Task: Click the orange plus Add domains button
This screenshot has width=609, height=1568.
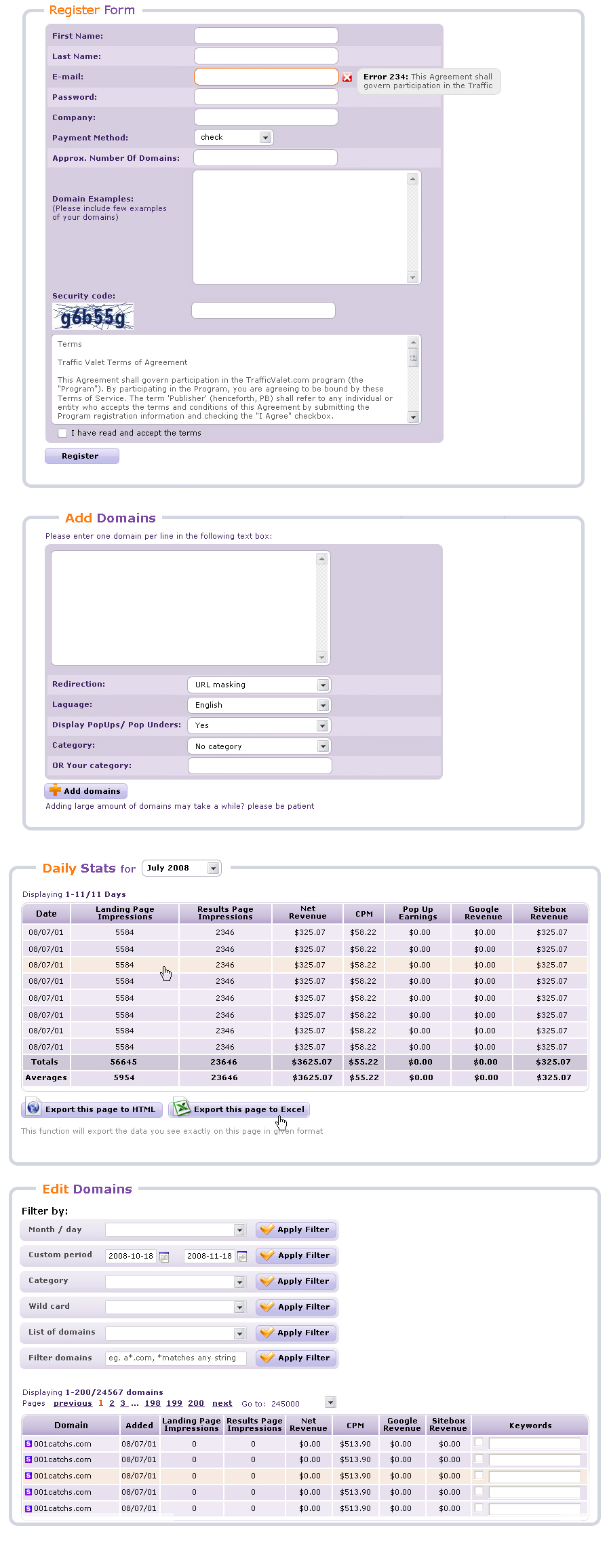Action: [85, 790]
